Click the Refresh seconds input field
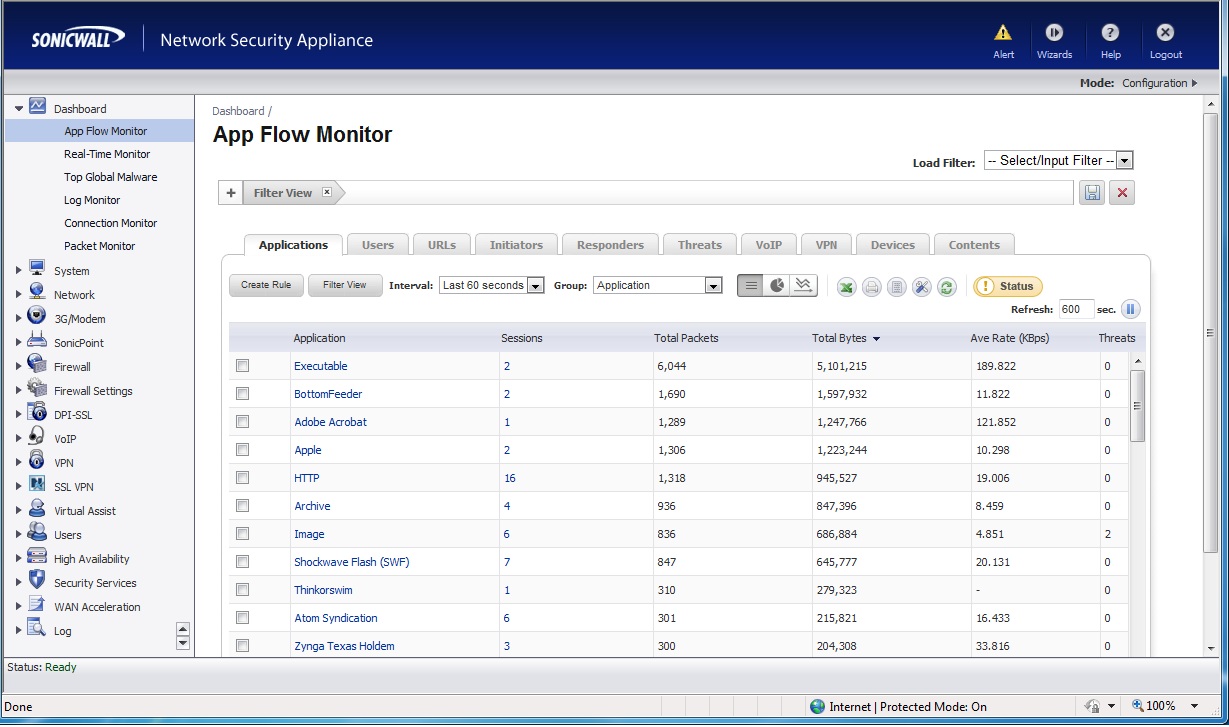 (1076, 310)
